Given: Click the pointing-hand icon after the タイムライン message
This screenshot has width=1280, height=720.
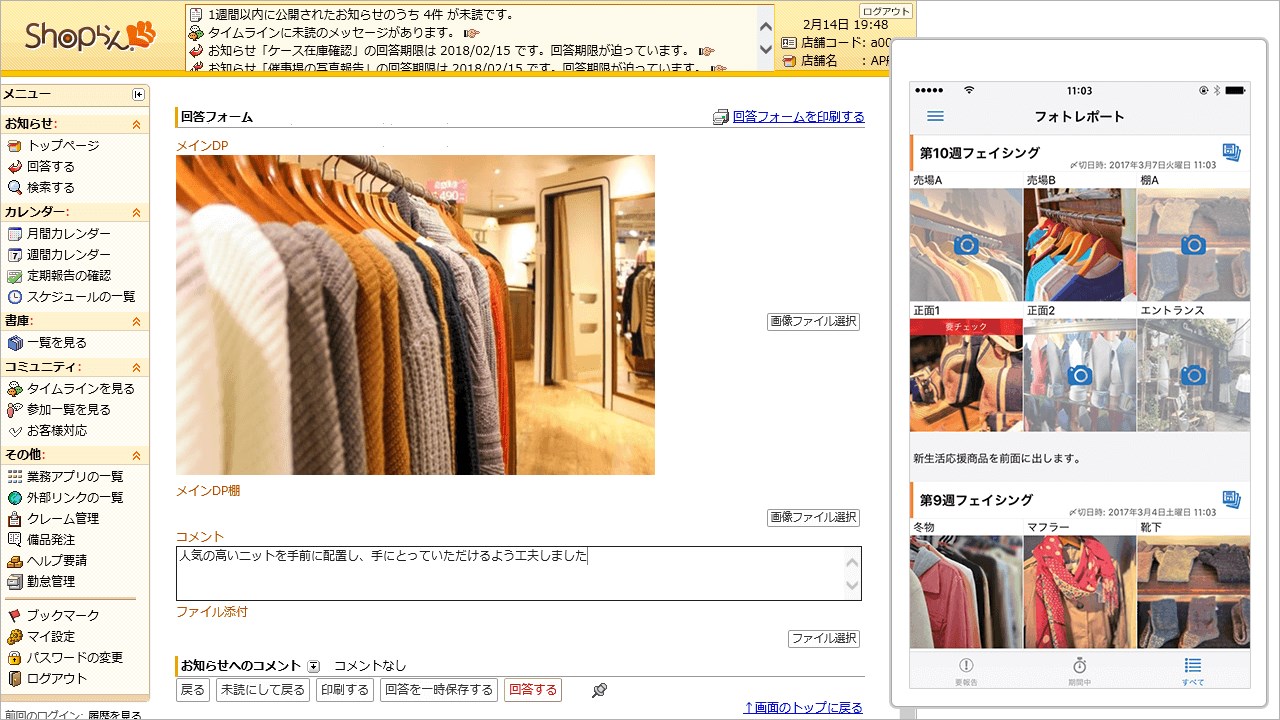Looking at the screenshot, I should [472, 33].
